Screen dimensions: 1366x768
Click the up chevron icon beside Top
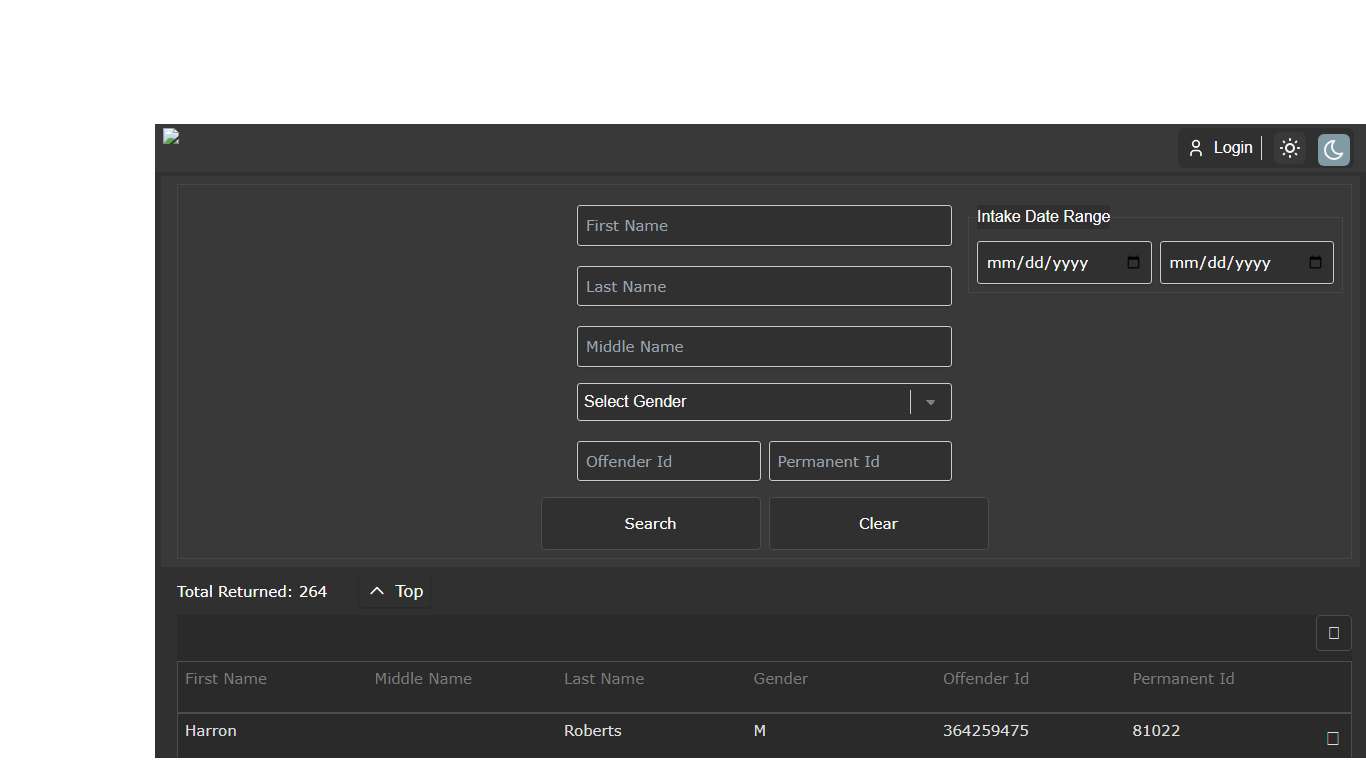pos(377,591)
